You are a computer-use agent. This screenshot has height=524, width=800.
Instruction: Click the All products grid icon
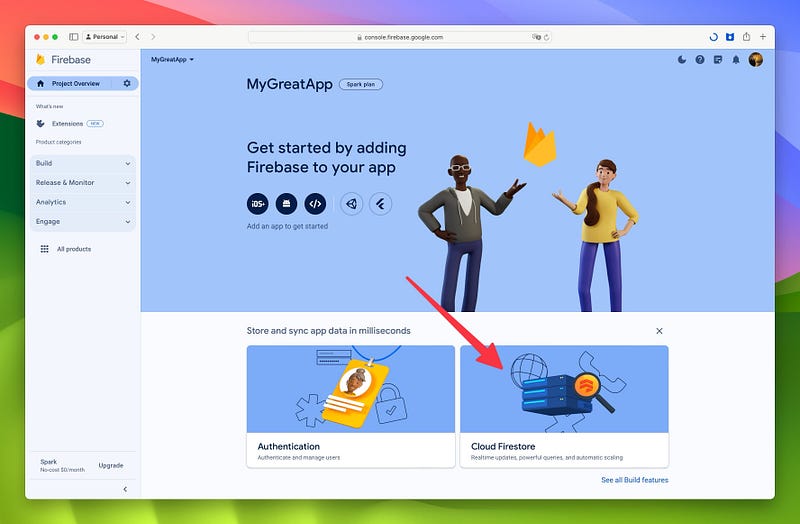(x=44, y=249)
